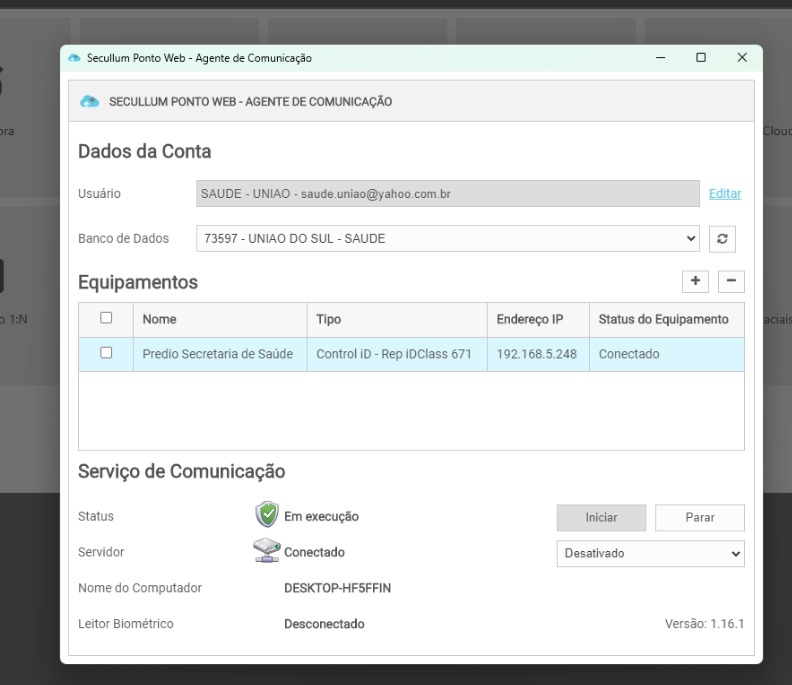Image resolution: width=792 pixels, height=685 pixels.
Task: Click the refresh database icon button
Action: click(722, 239)
